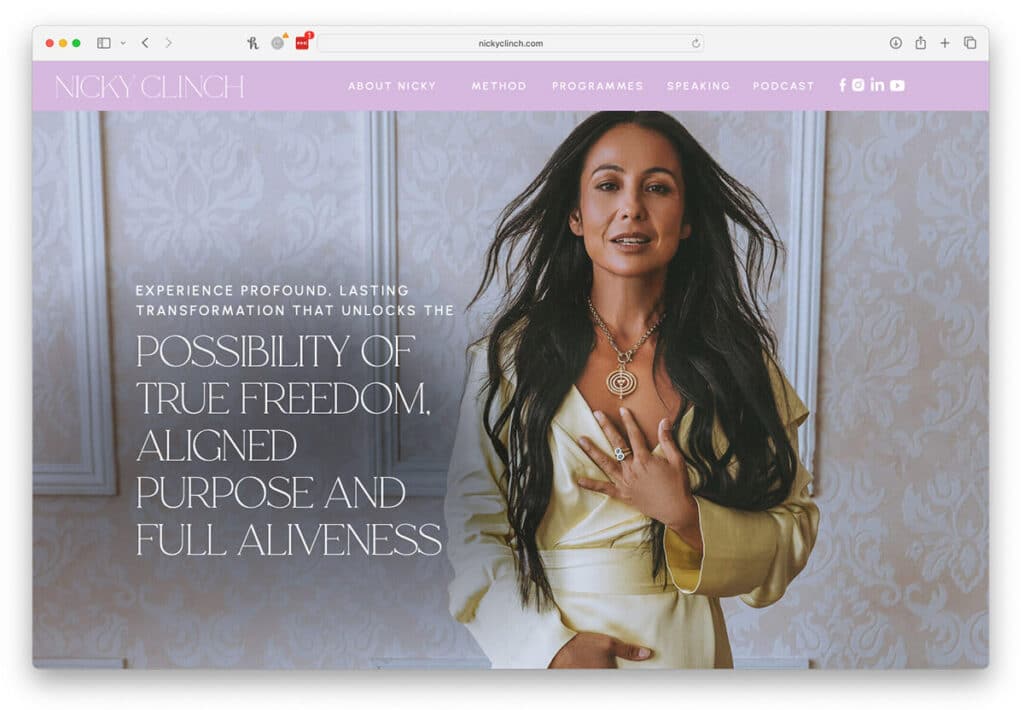Go forward with the browser forward arrow

tap(168, 43)
